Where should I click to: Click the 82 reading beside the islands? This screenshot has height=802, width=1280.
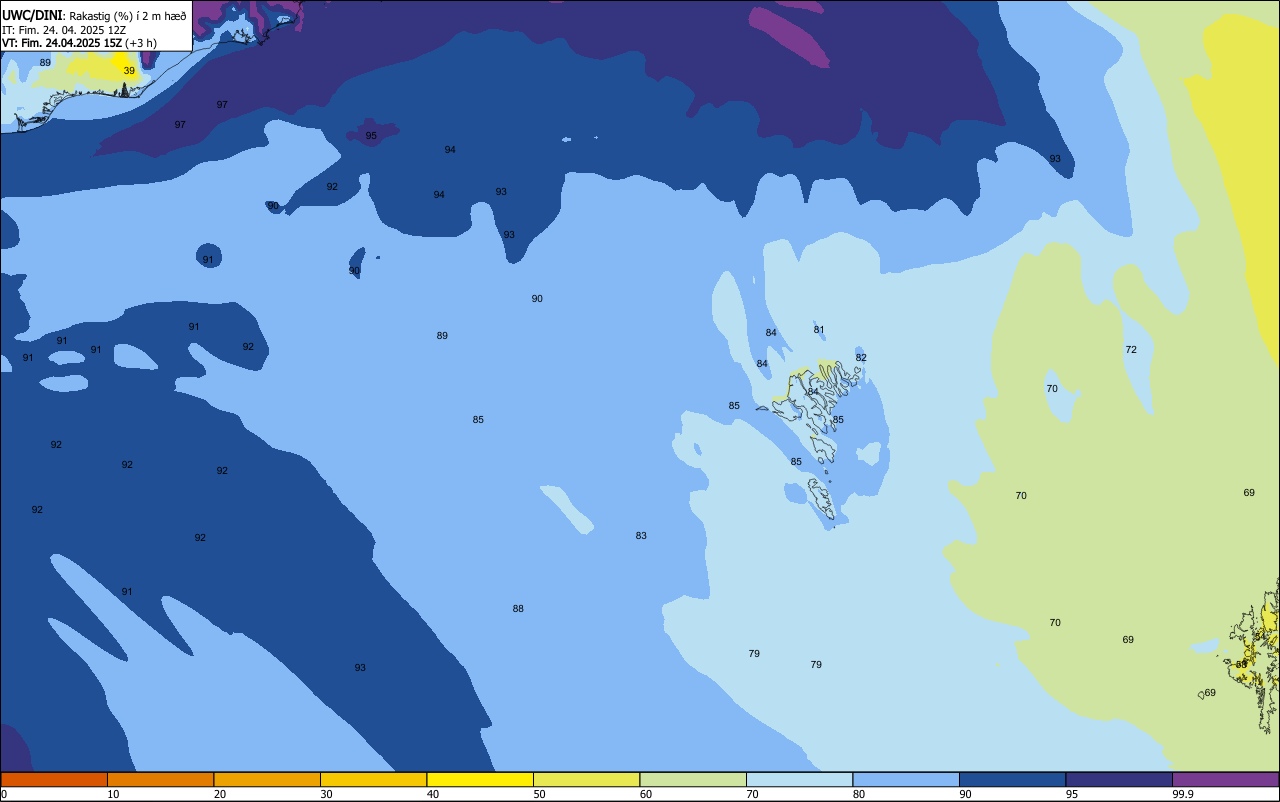pyautogui.click(x=861, y=358)
